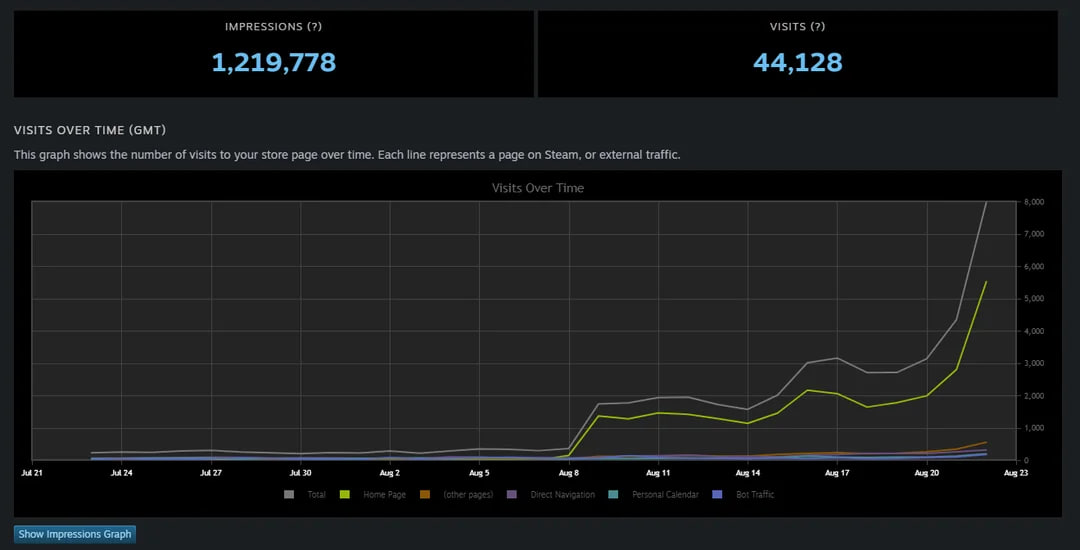Click the 6,000 y-axis label

click(1035, 266)
